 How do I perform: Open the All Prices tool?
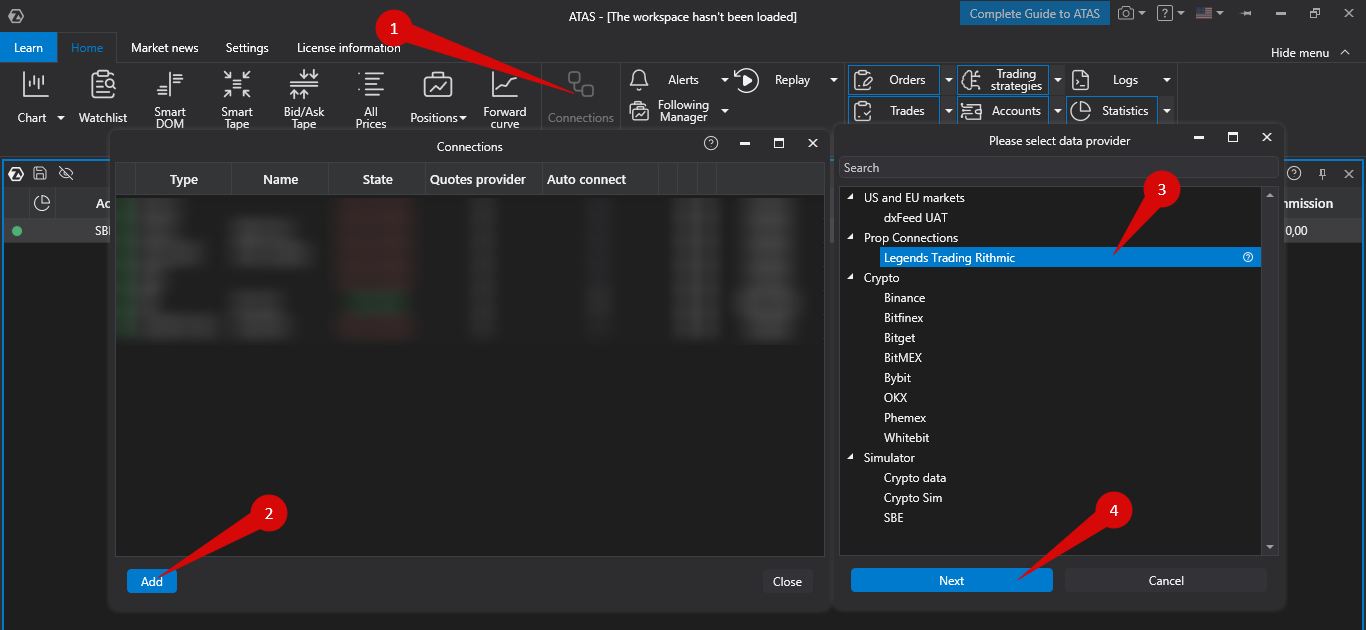(371, 95)
